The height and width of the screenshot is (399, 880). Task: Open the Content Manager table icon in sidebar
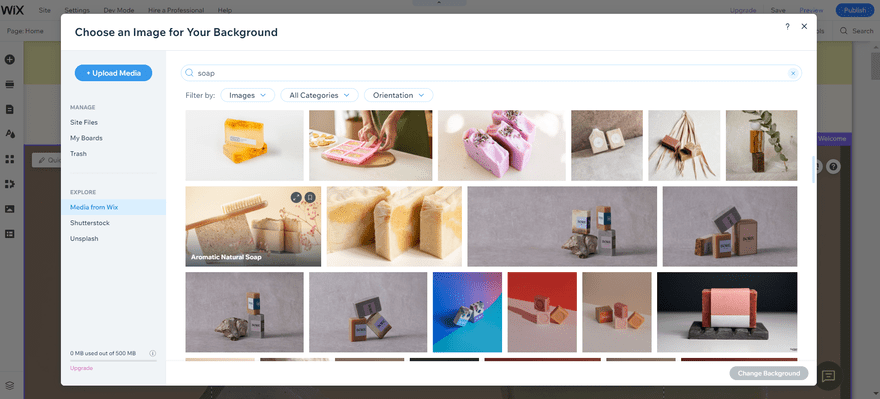click(x=10, y=233)
